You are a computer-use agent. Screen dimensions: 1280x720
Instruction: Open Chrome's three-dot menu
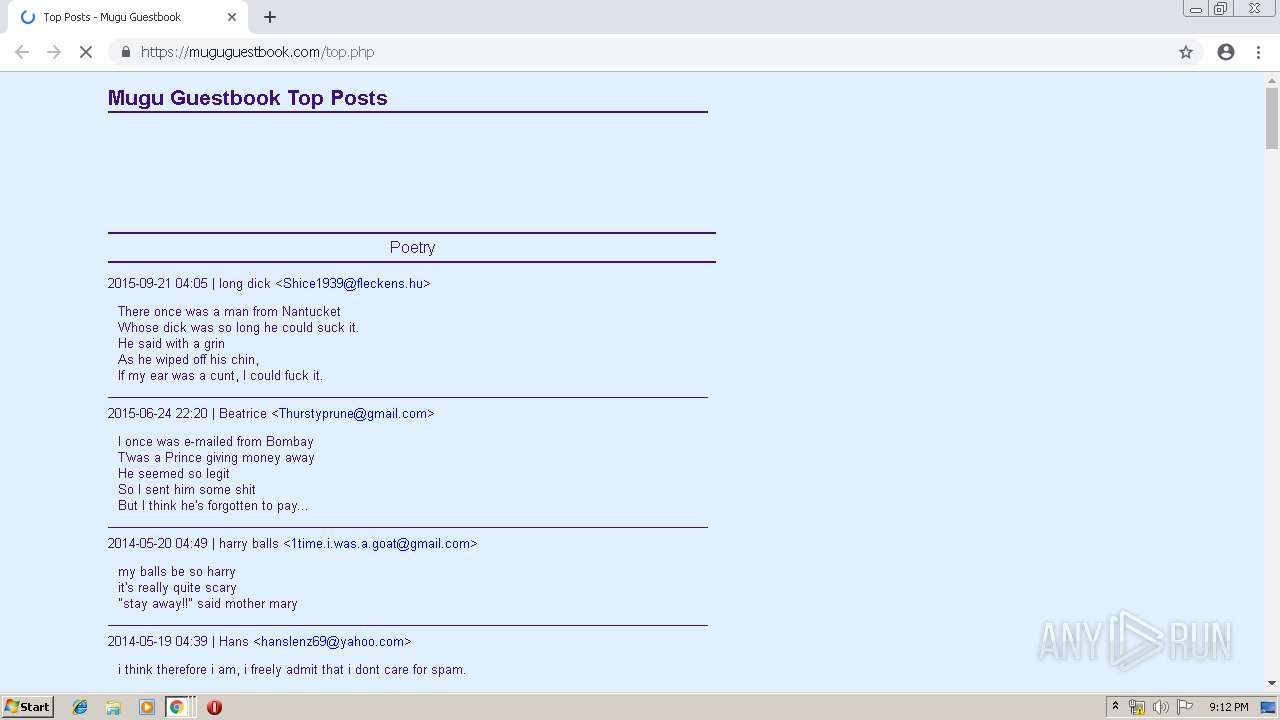[x=1258, y=52]
